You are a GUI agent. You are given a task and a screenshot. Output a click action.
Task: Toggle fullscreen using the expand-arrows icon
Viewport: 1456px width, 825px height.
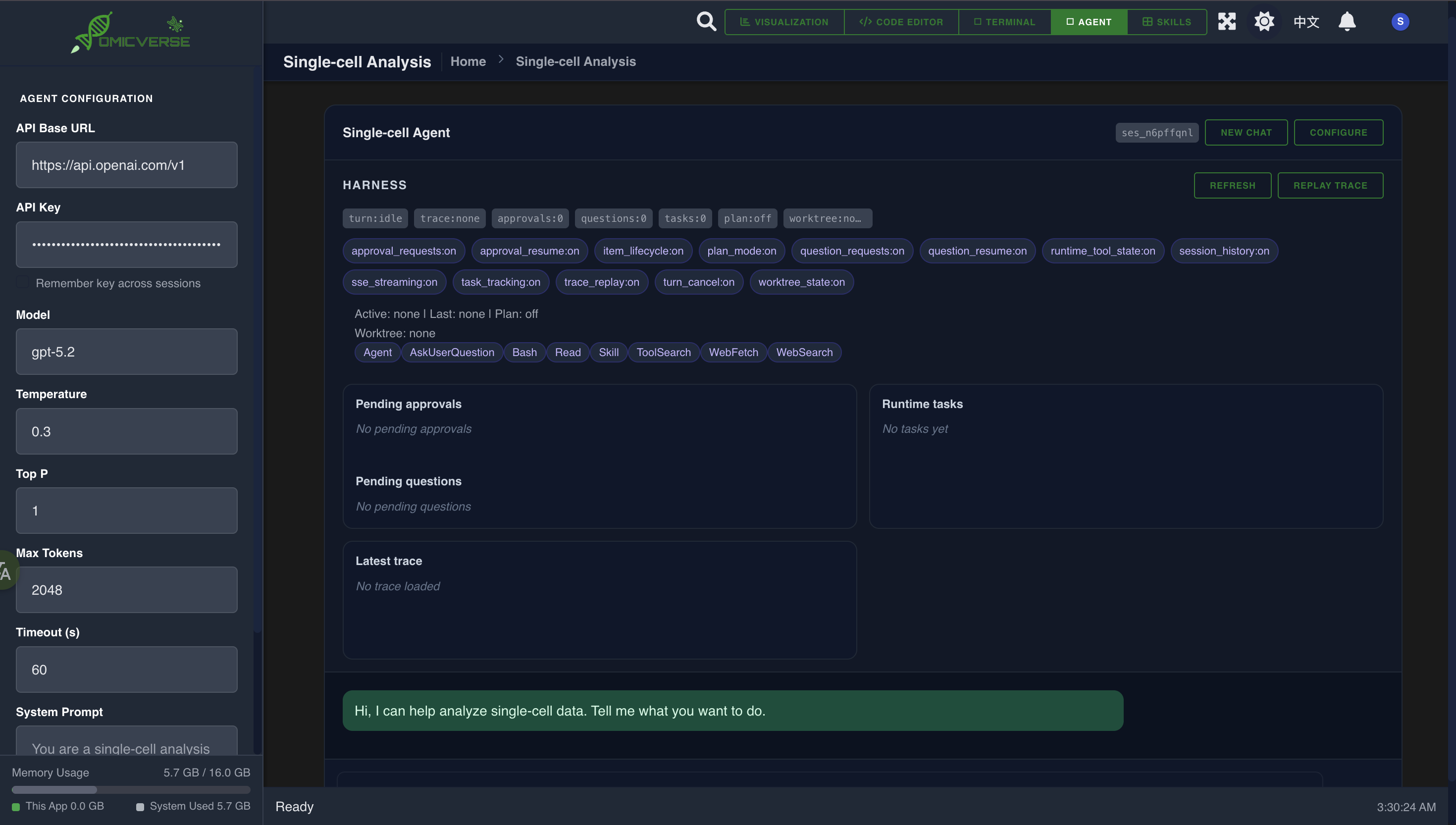click(1227, 21)
